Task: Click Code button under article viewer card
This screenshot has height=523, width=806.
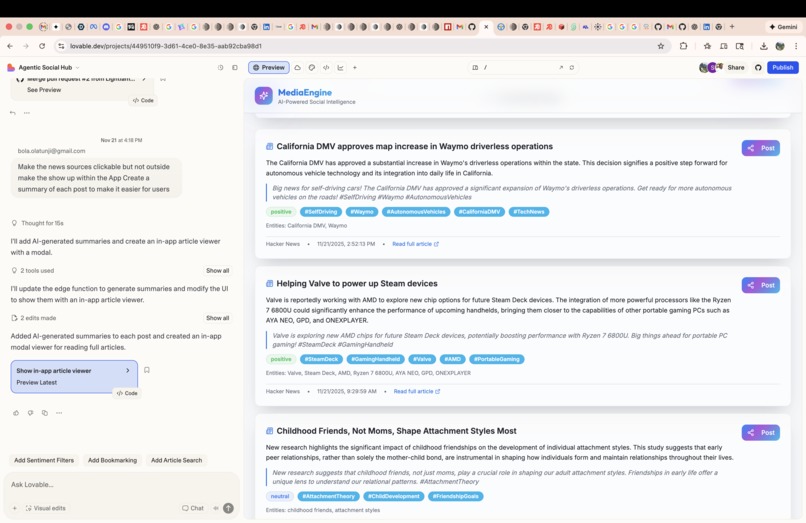Action: click(127, 393)
